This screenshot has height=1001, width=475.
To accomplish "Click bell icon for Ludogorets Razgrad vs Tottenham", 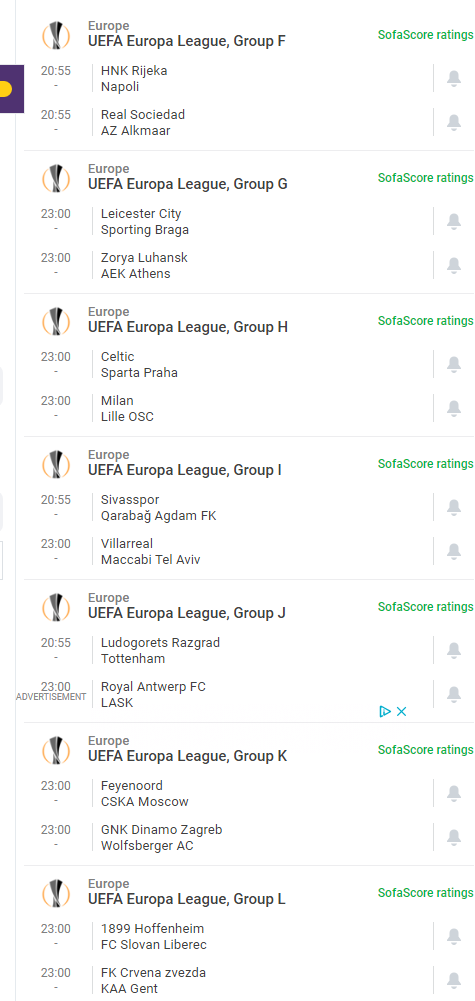I will pyautogui.click(x=453, y=651).
